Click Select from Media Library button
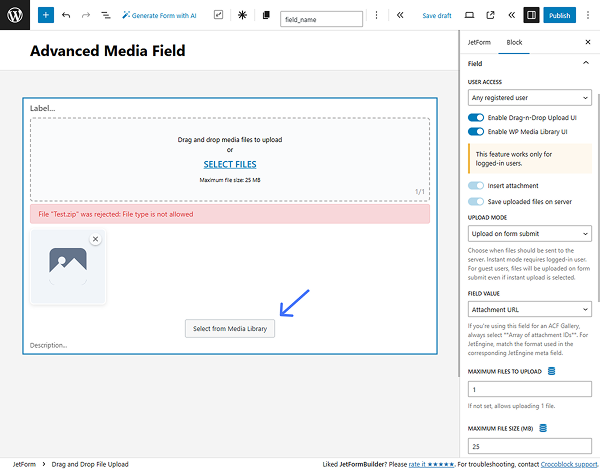 [230, 328]
